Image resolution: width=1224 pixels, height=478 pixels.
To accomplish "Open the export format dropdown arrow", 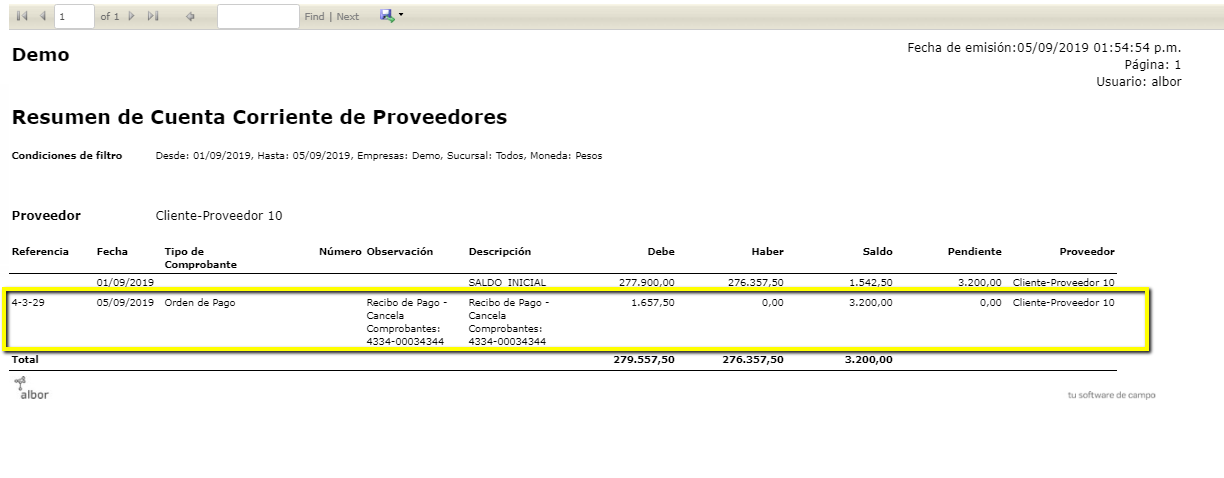I will point(401,16).
